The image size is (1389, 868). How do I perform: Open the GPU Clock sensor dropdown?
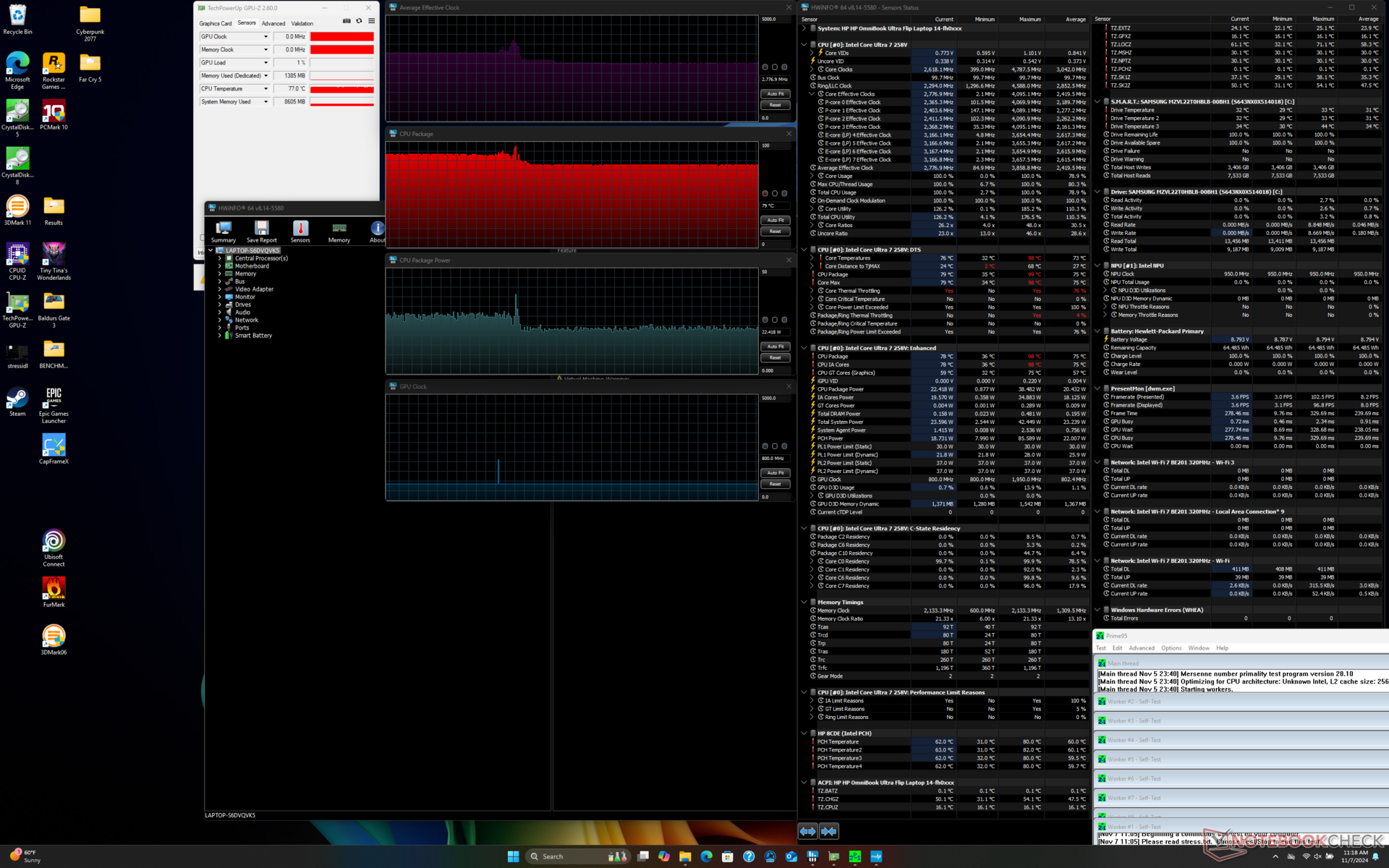[266, 37]
